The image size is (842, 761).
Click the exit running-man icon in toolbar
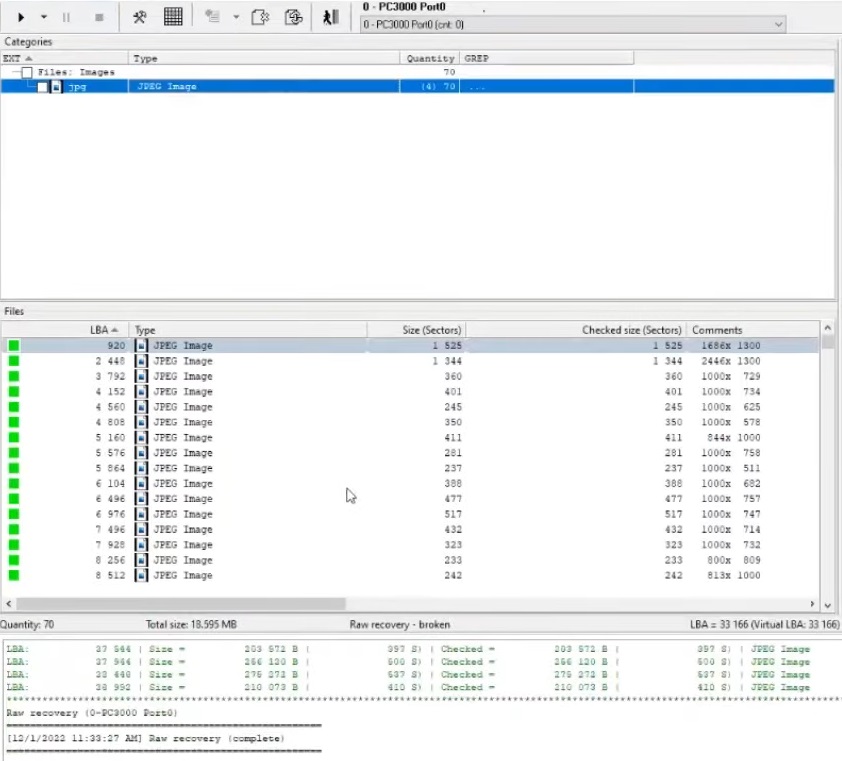point(330,17)
